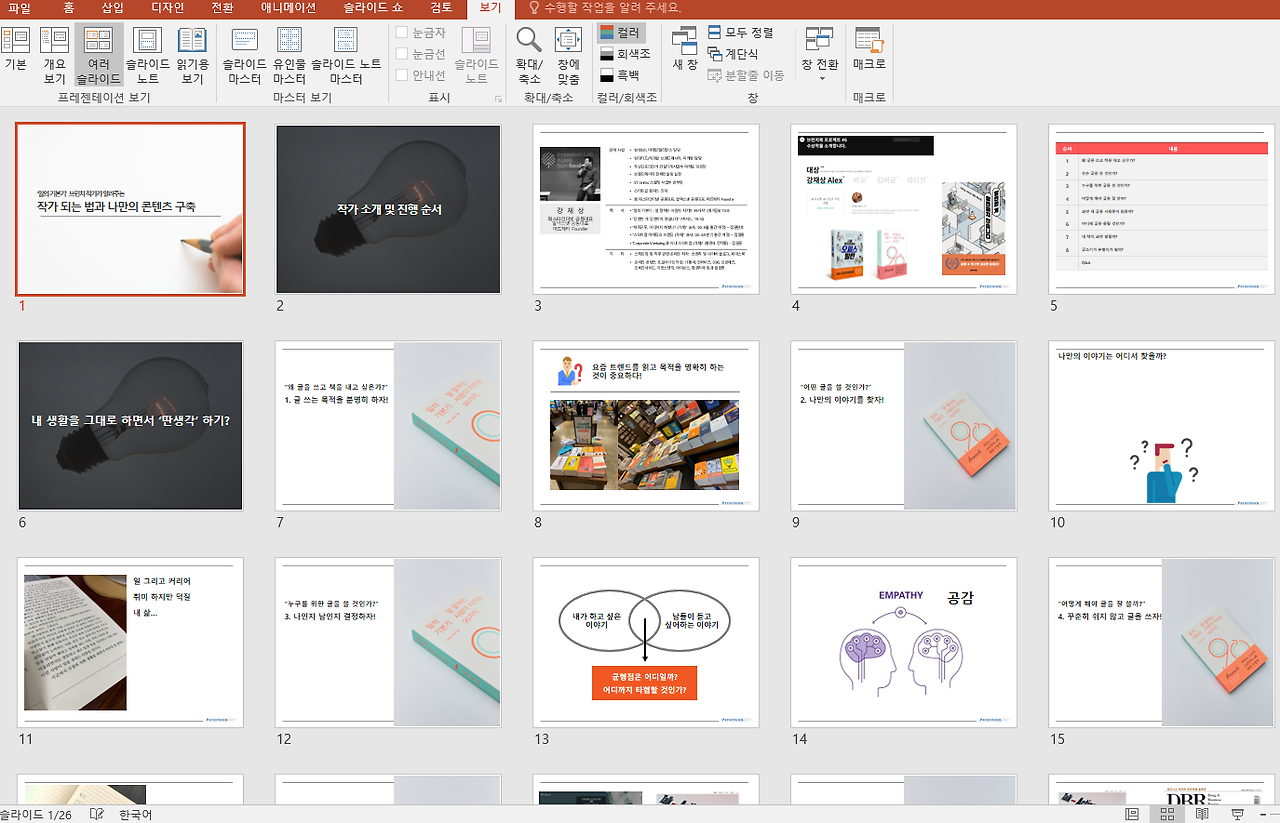Open Notes Master (슬라이드 노트 마스터) view
The image size is (1280, 823).
point(346,55)
